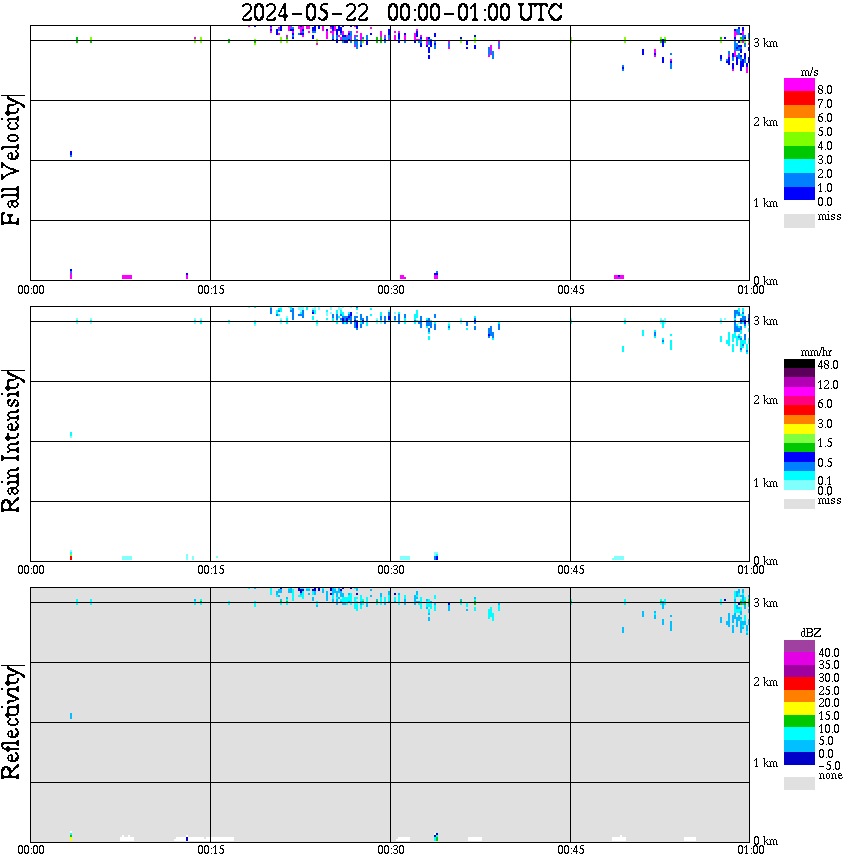Viewport: 850px width, 868px height.
Task: Click the 00:30 tick under Rain Intensity plot
Action: [x=391, y=570]
